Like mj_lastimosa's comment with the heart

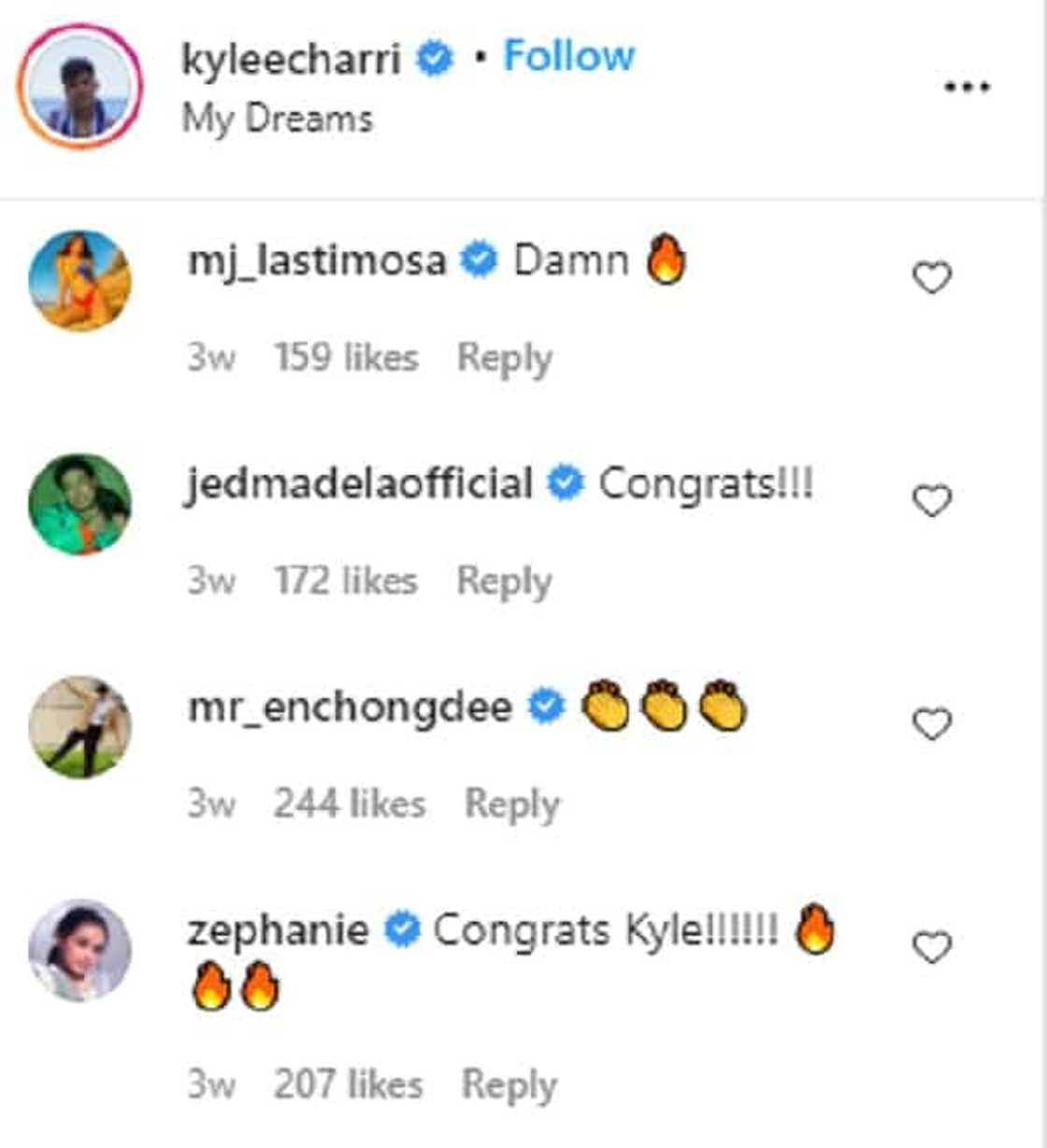point(931,278)
